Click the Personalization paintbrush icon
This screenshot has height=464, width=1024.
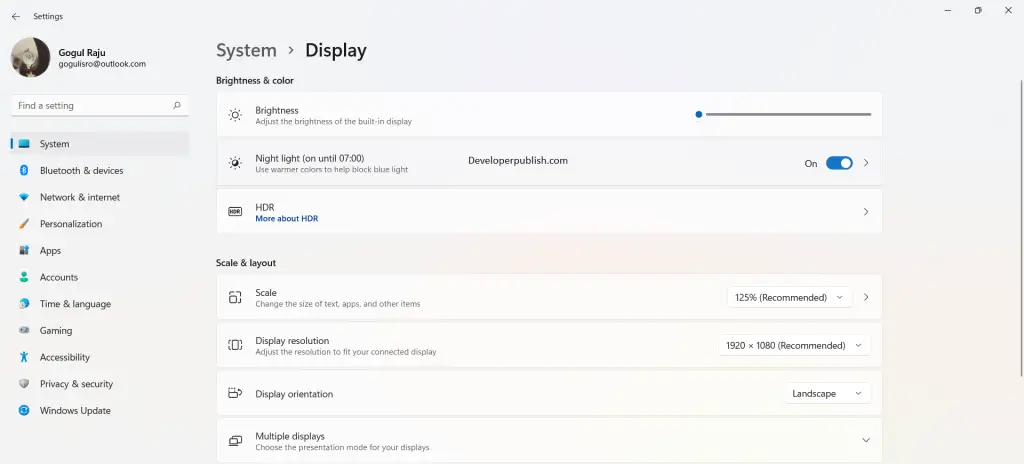tap(24, 224)
